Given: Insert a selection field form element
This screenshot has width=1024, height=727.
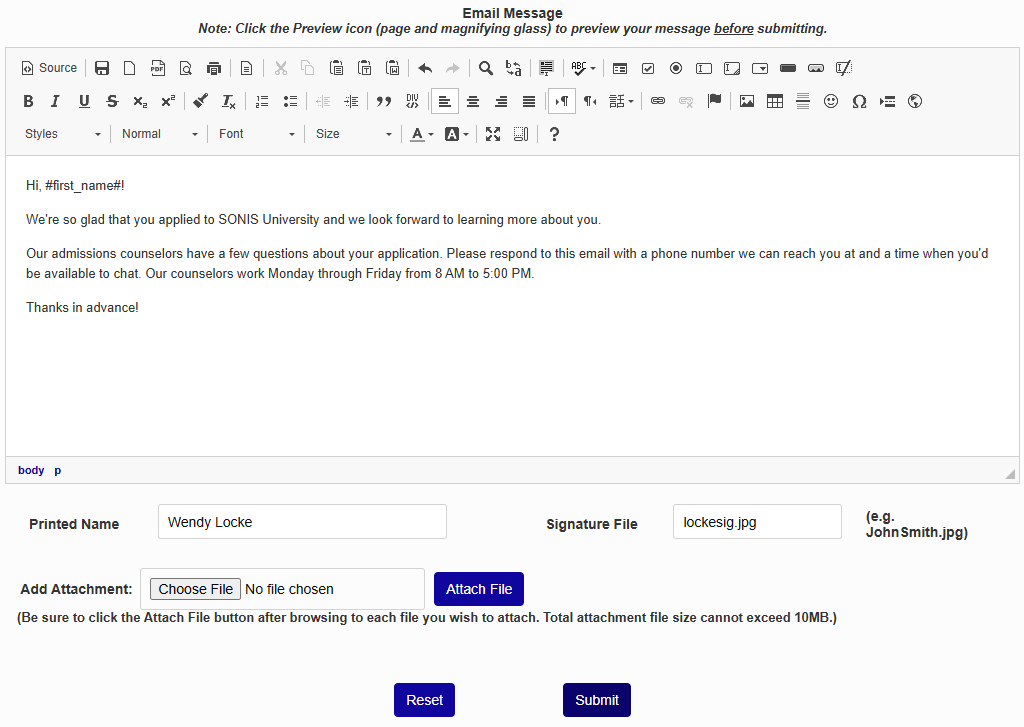Looking at the screenshot, I should (x=760, y=68).
